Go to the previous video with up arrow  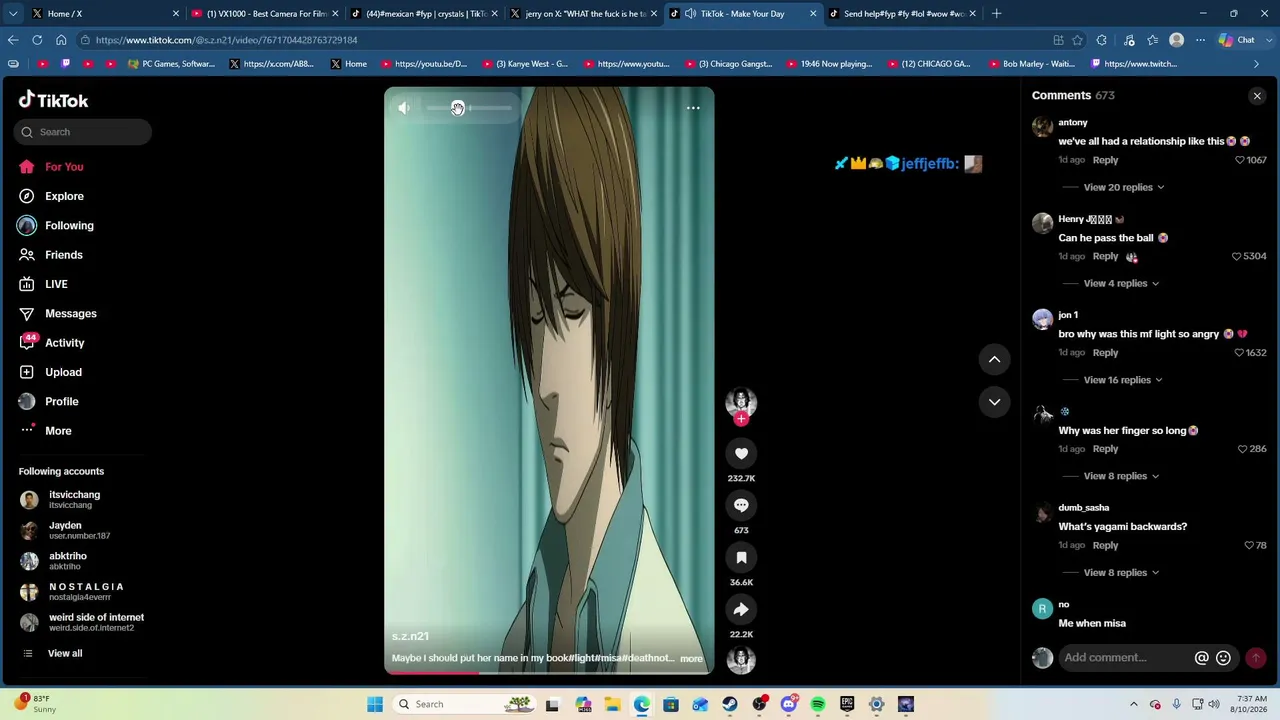pos(994,359)
